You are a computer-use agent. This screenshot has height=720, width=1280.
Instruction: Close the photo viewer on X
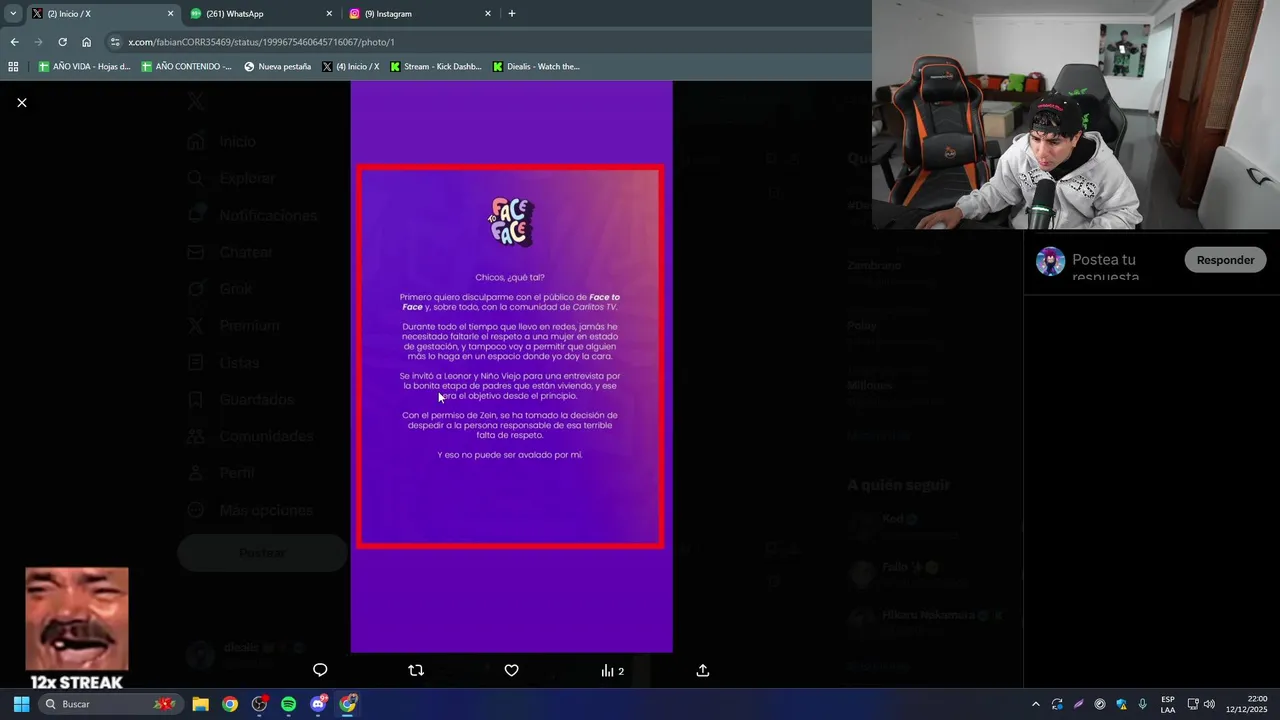click(22, 103)
